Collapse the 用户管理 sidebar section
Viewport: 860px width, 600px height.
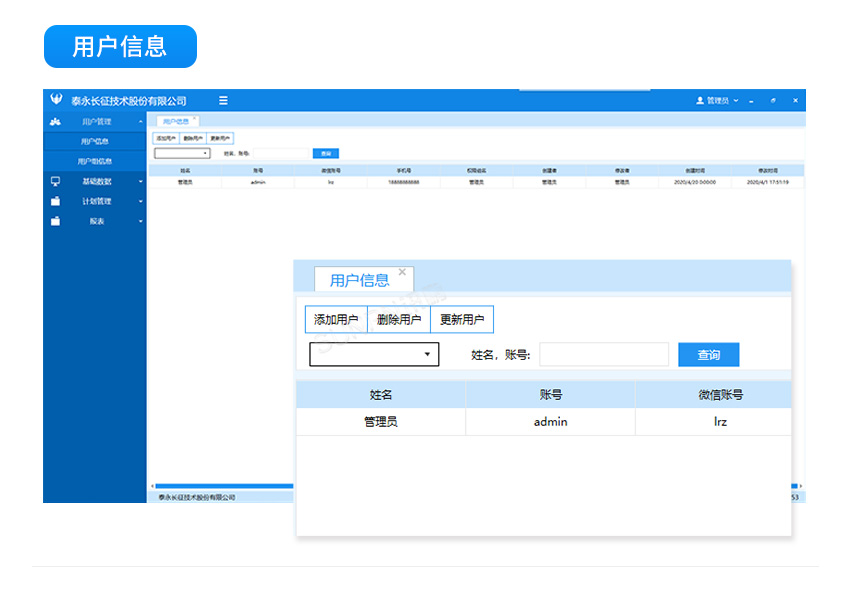140,122
